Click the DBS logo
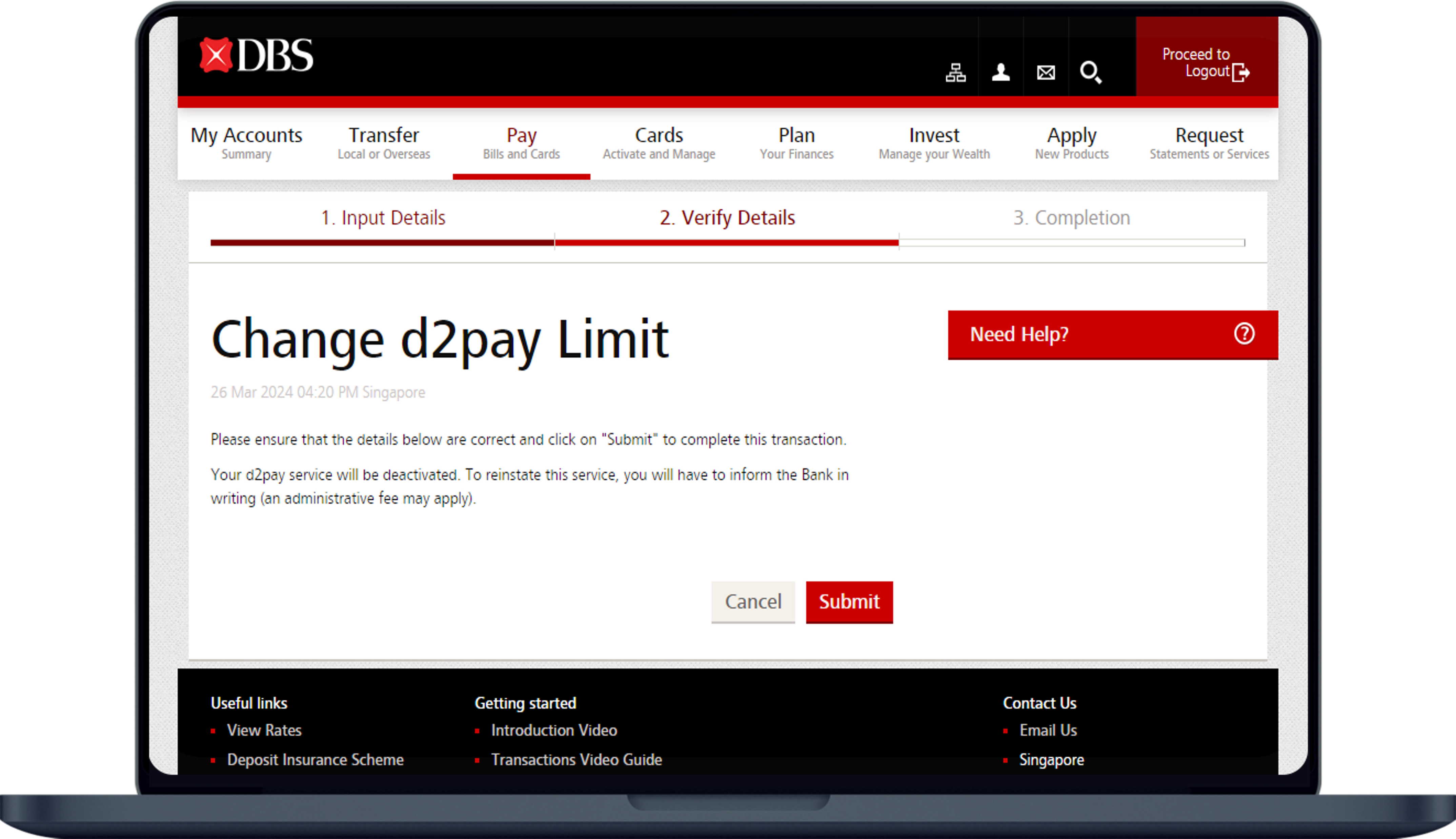The width and height of the screenshot is (1456, 839). (x=256, y=55)
